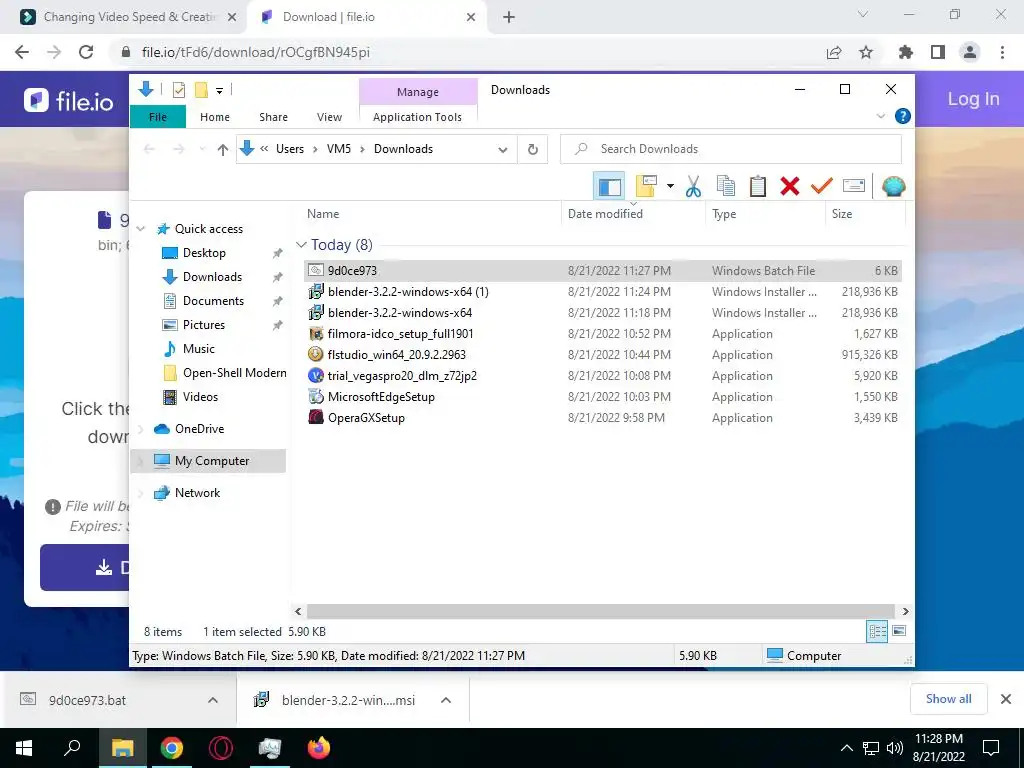Click the VM5 breadcrumb in the address bar
1024x768 pixels.
click(x=339, y=149)
